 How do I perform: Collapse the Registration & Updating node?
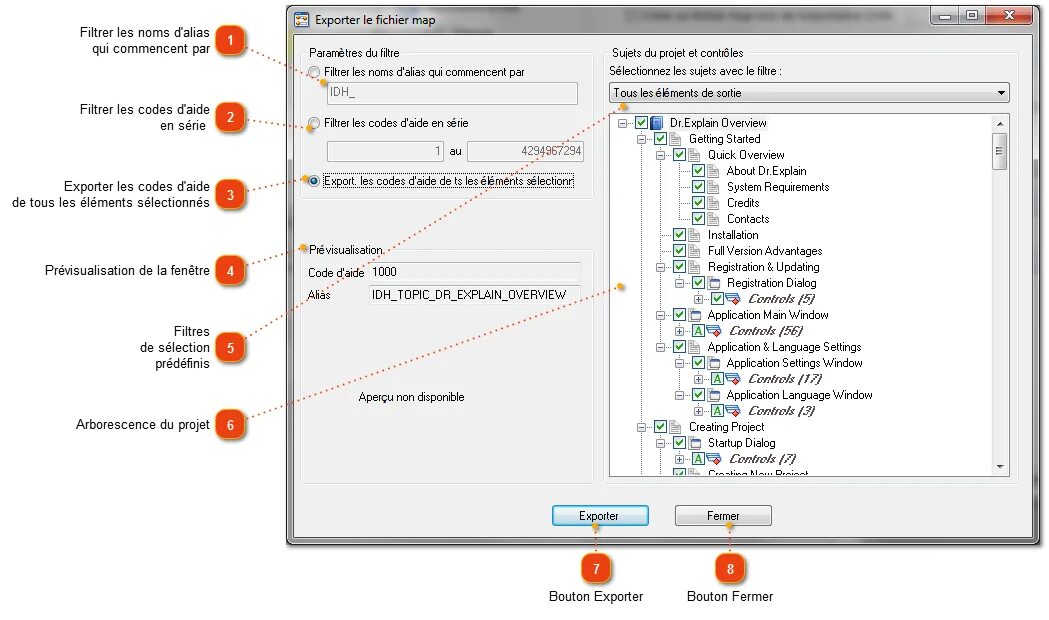(660, 268)
